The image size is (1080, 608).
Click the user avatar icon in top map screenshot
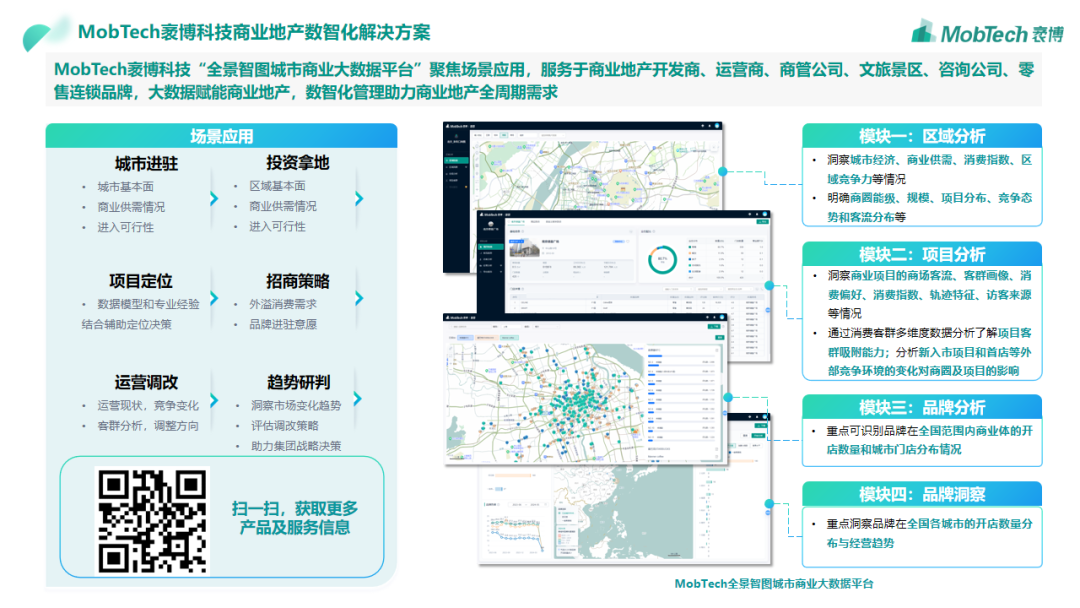tap(717, 127)
